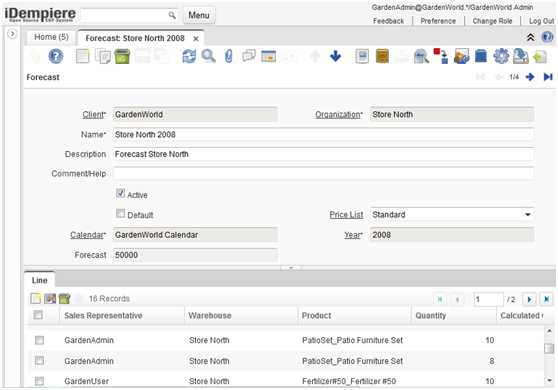Click into the Comment/Help field
Viewport: 558px width, 390px height.
click(x=323, y=174)
